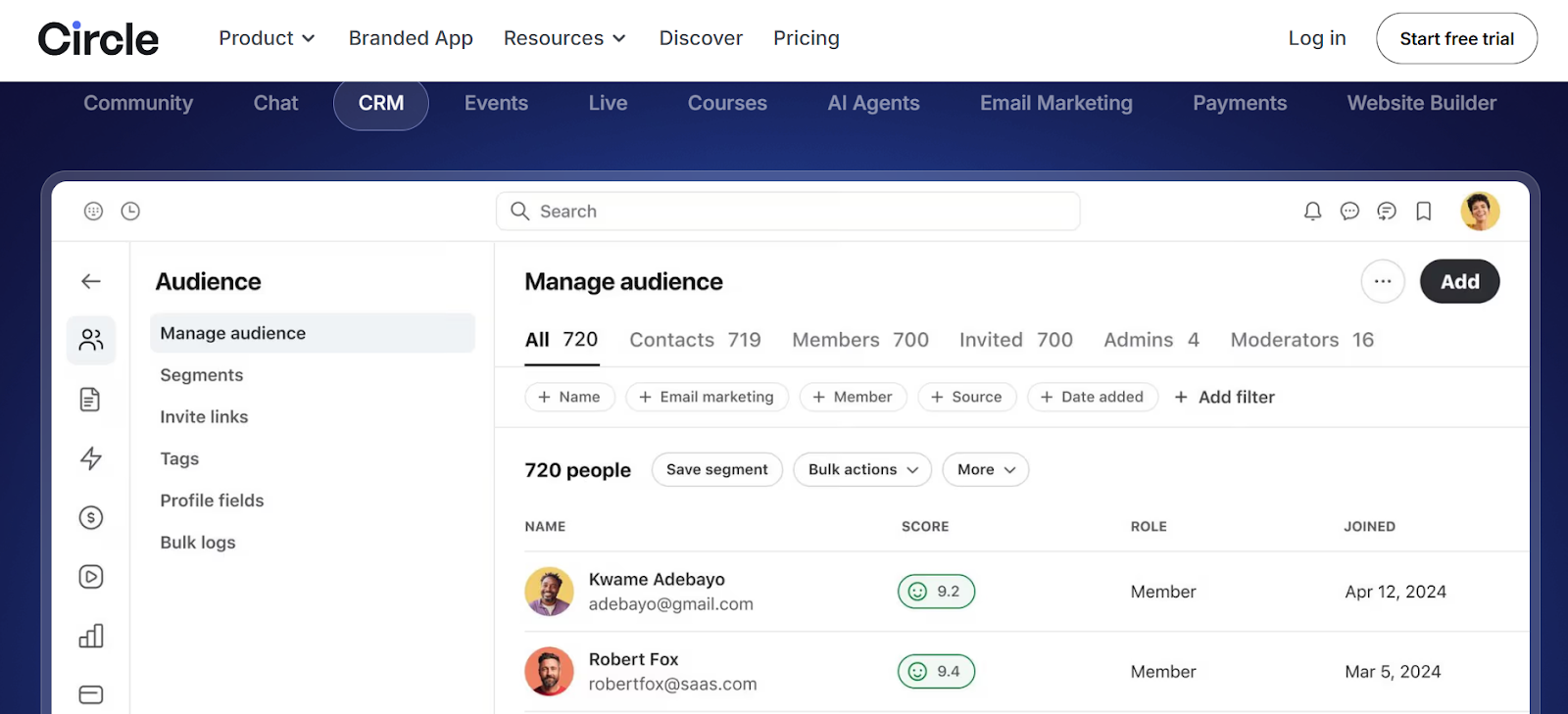The width and height of the screenshot is (1568, 714).
Task: Switch to the Chat feature tab
Action: pos(275,103)
